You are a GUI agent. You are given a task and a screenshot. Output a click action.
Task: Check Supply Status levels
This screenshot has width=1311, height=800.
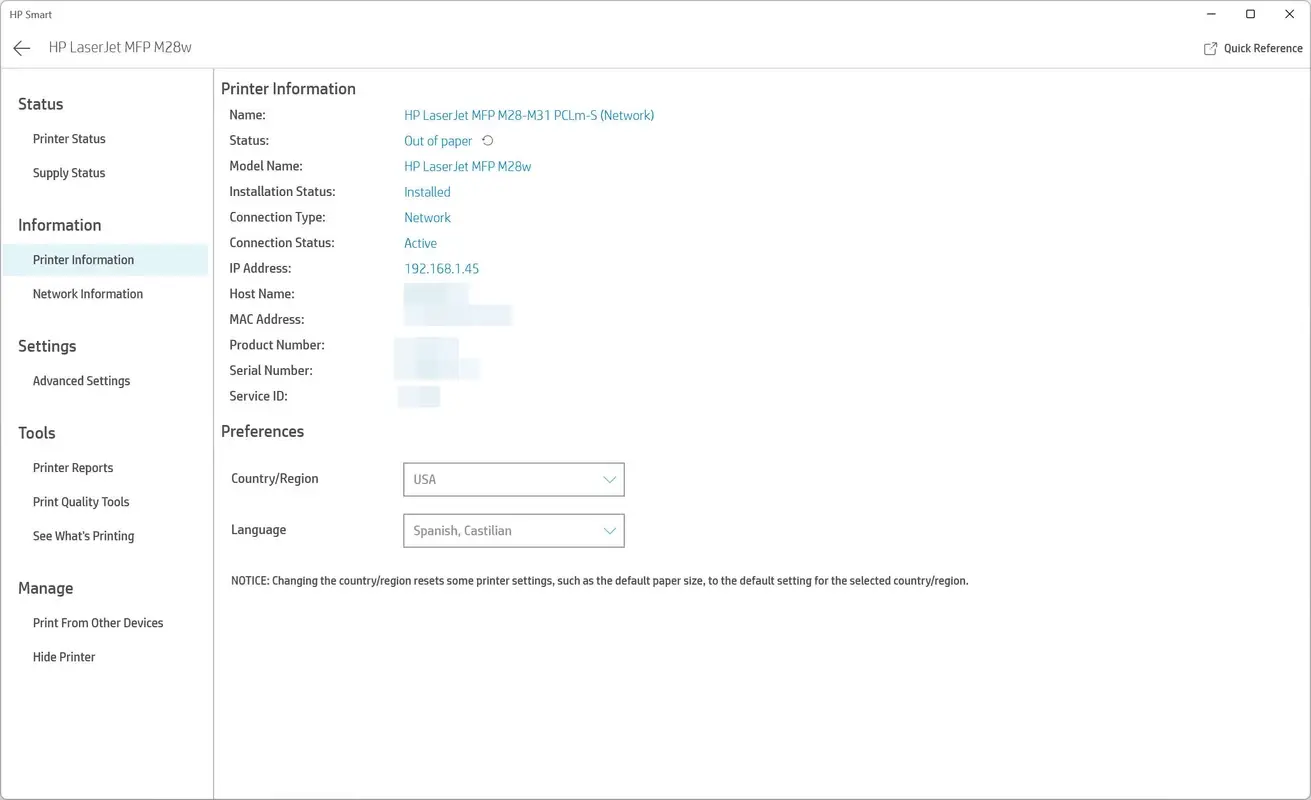click(68, 172)
